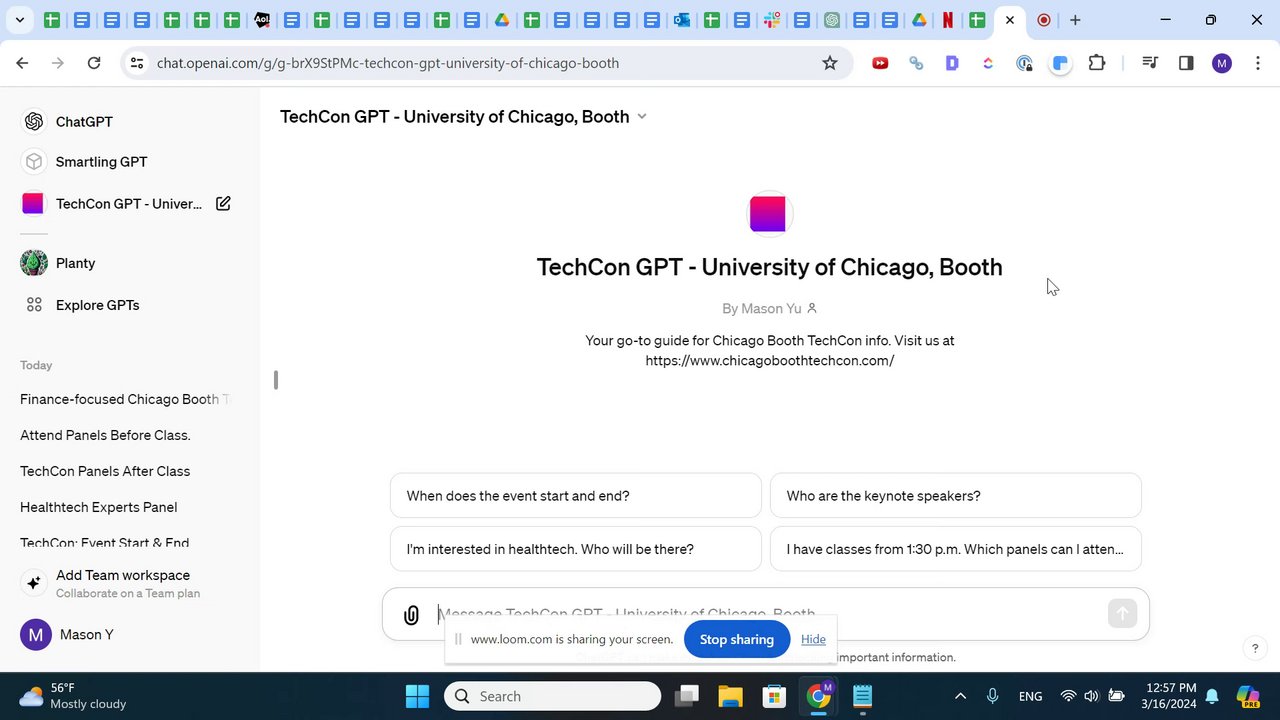Open the weather widget showing 56°F
1280x720 pixels.
[x=74, y=696]
